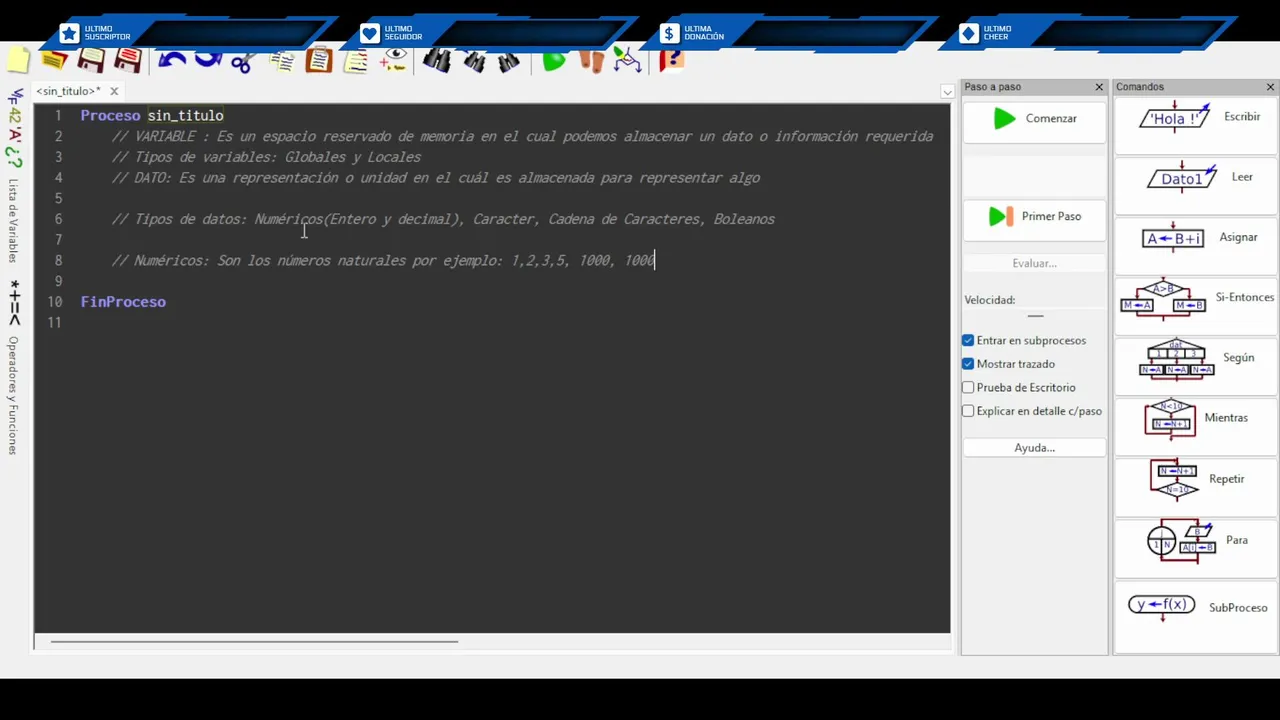
Task: Click the 'FinProceso' keyword on line 10
Action: [x=123, y=301]
